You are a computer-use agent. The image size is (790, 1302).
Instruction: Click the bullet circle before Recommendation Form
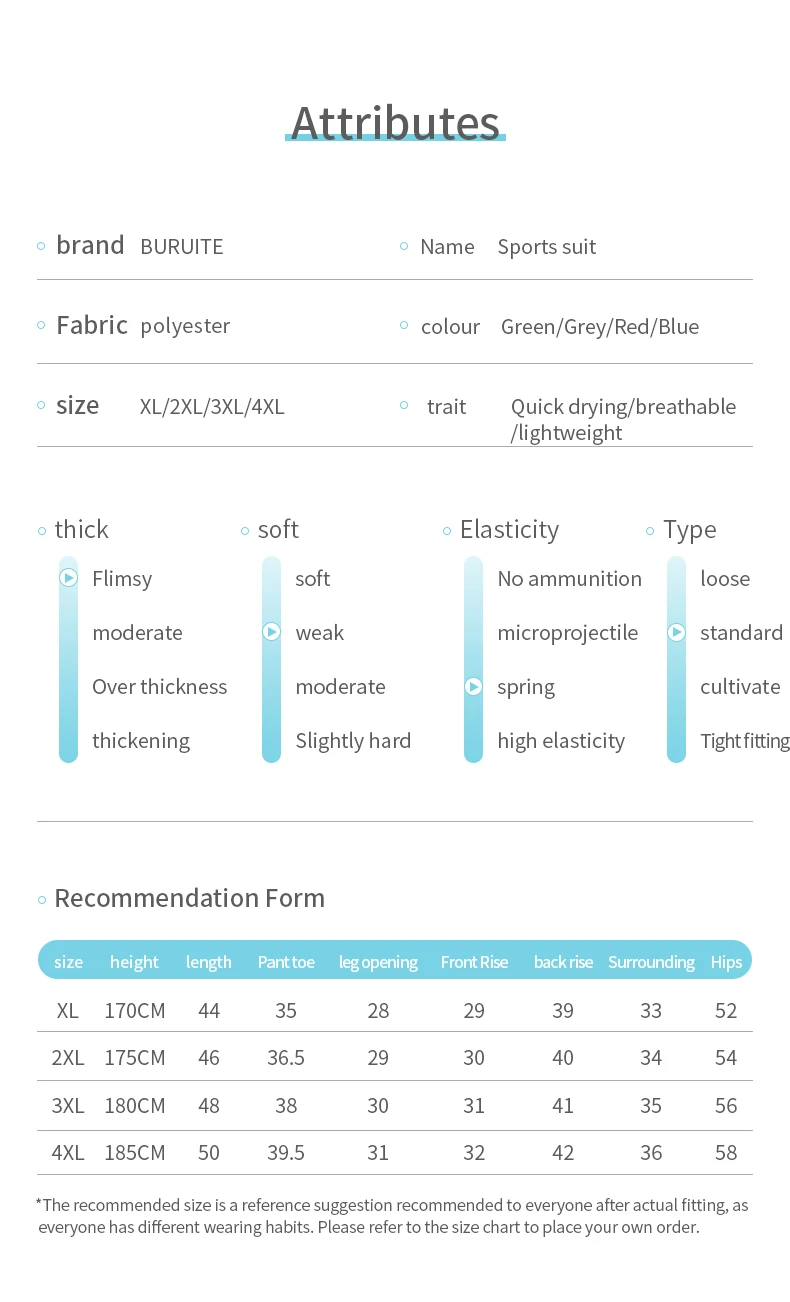point(42,900)
